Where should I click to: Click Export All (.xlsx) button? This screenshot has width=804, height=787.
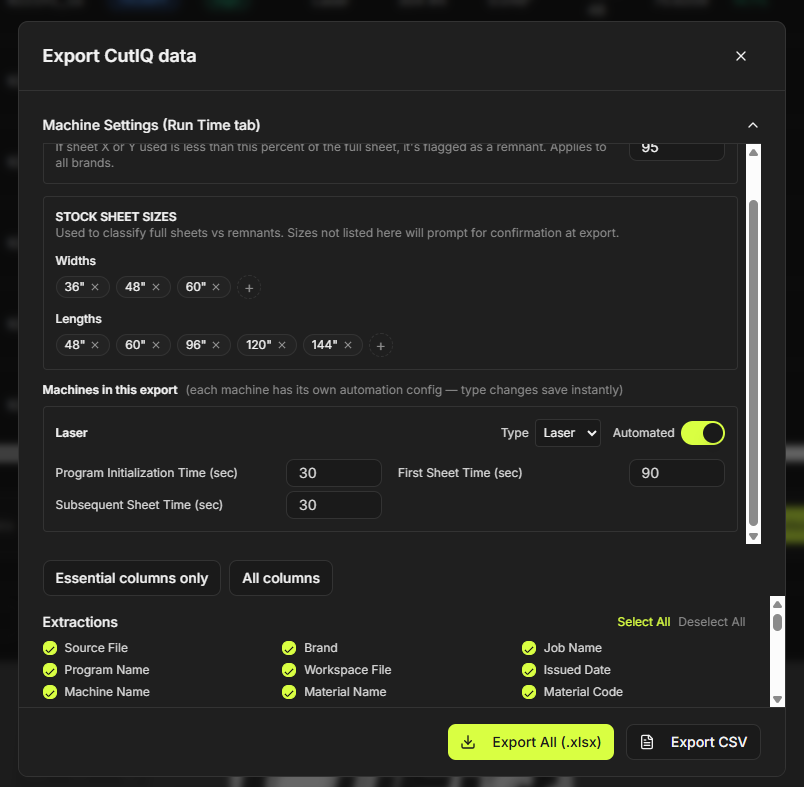(531, 742)
